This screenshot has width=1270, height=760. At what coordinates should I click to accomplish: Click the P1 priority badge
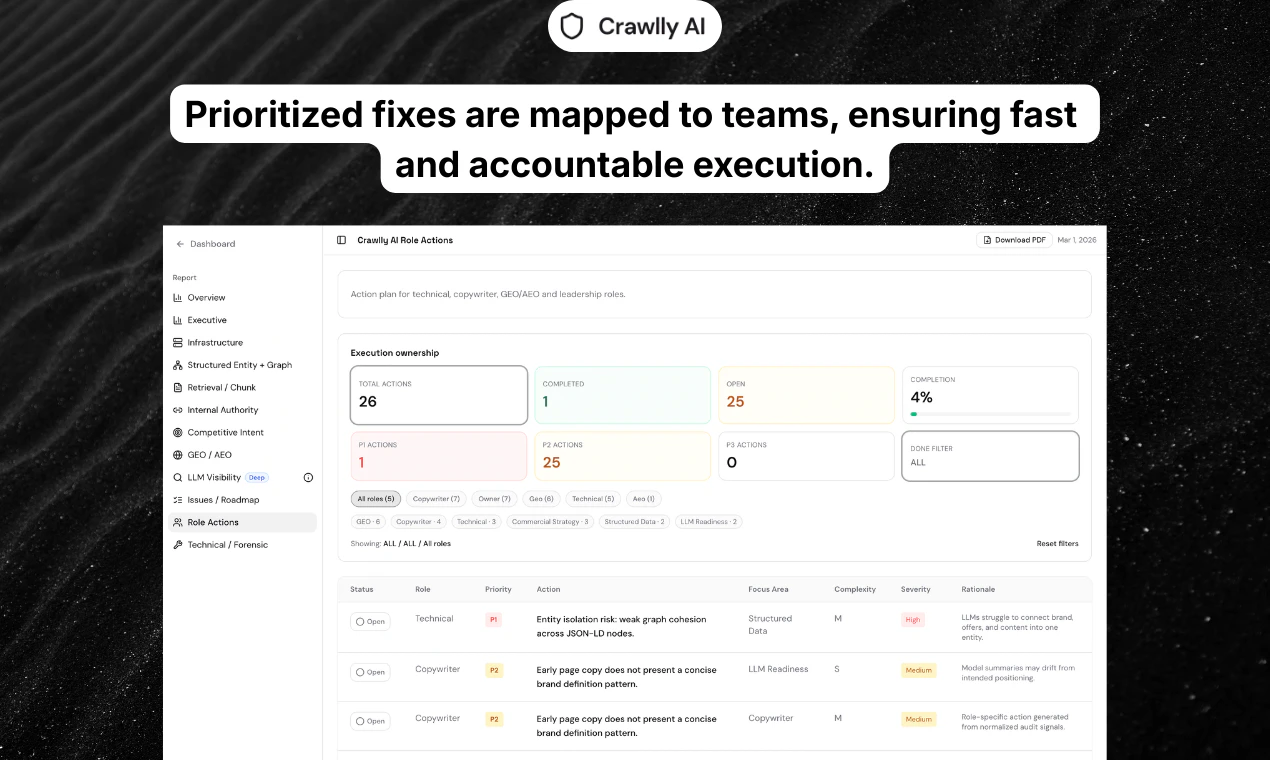coord(493,620)
